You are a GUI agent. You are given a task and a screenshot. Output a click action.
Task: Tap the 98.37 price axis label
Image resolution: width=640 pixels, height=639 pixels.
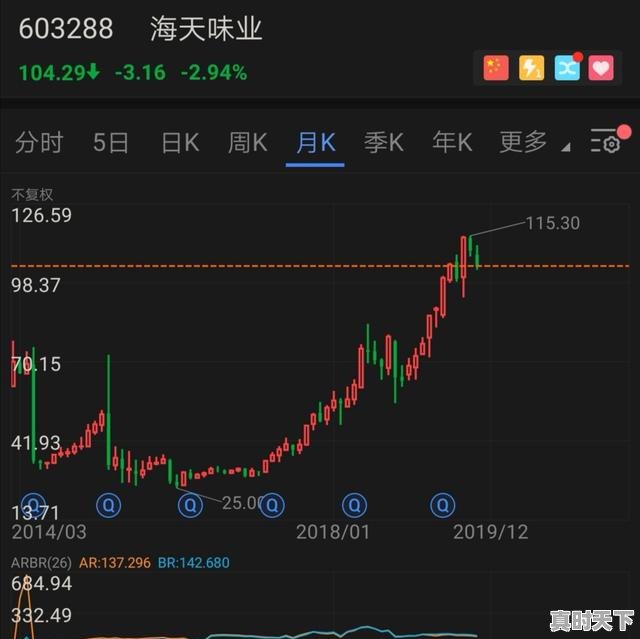click(x=36, y=285)
